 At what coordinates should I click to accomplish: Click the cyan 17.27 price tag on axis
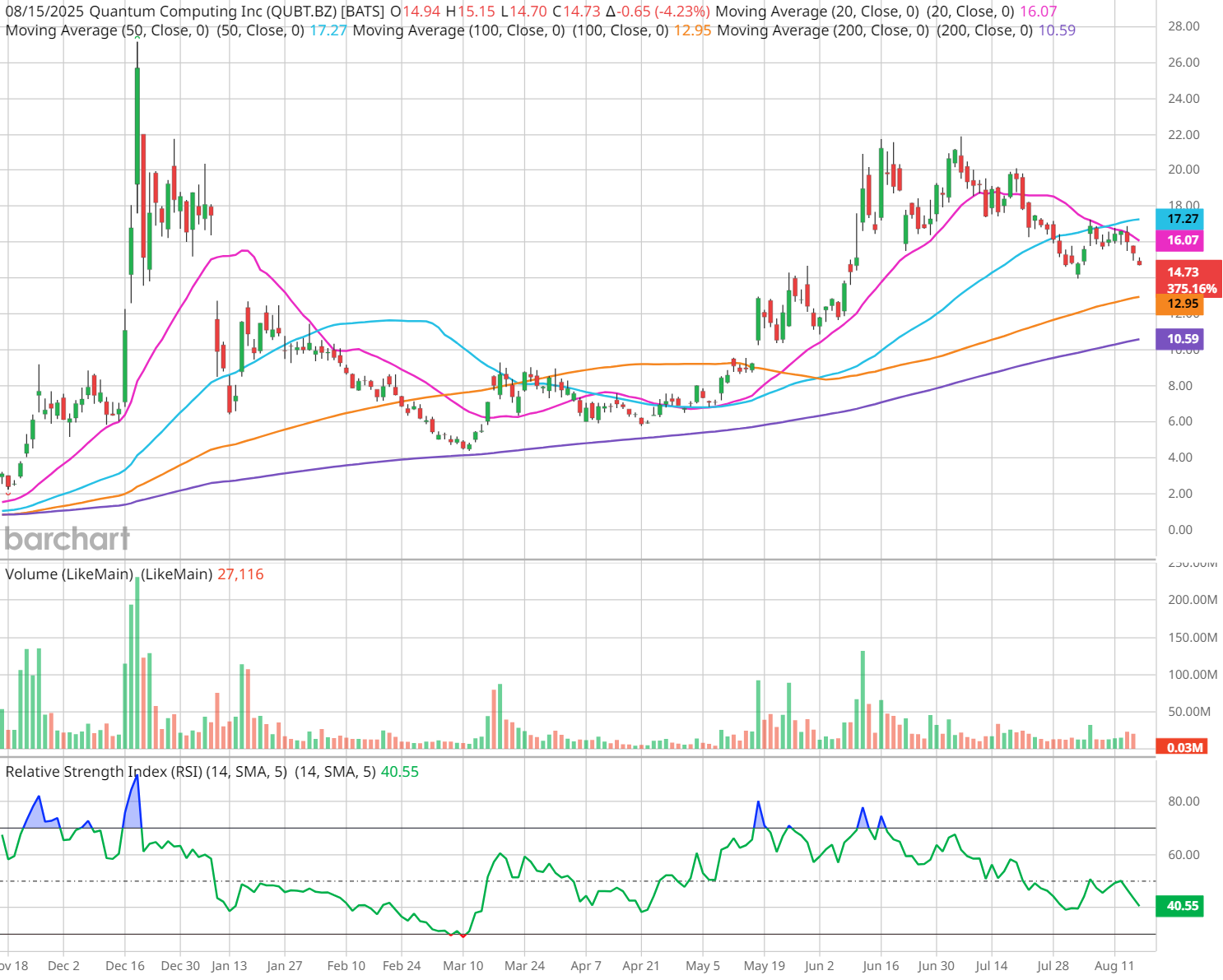click(x=1180, y=219)
